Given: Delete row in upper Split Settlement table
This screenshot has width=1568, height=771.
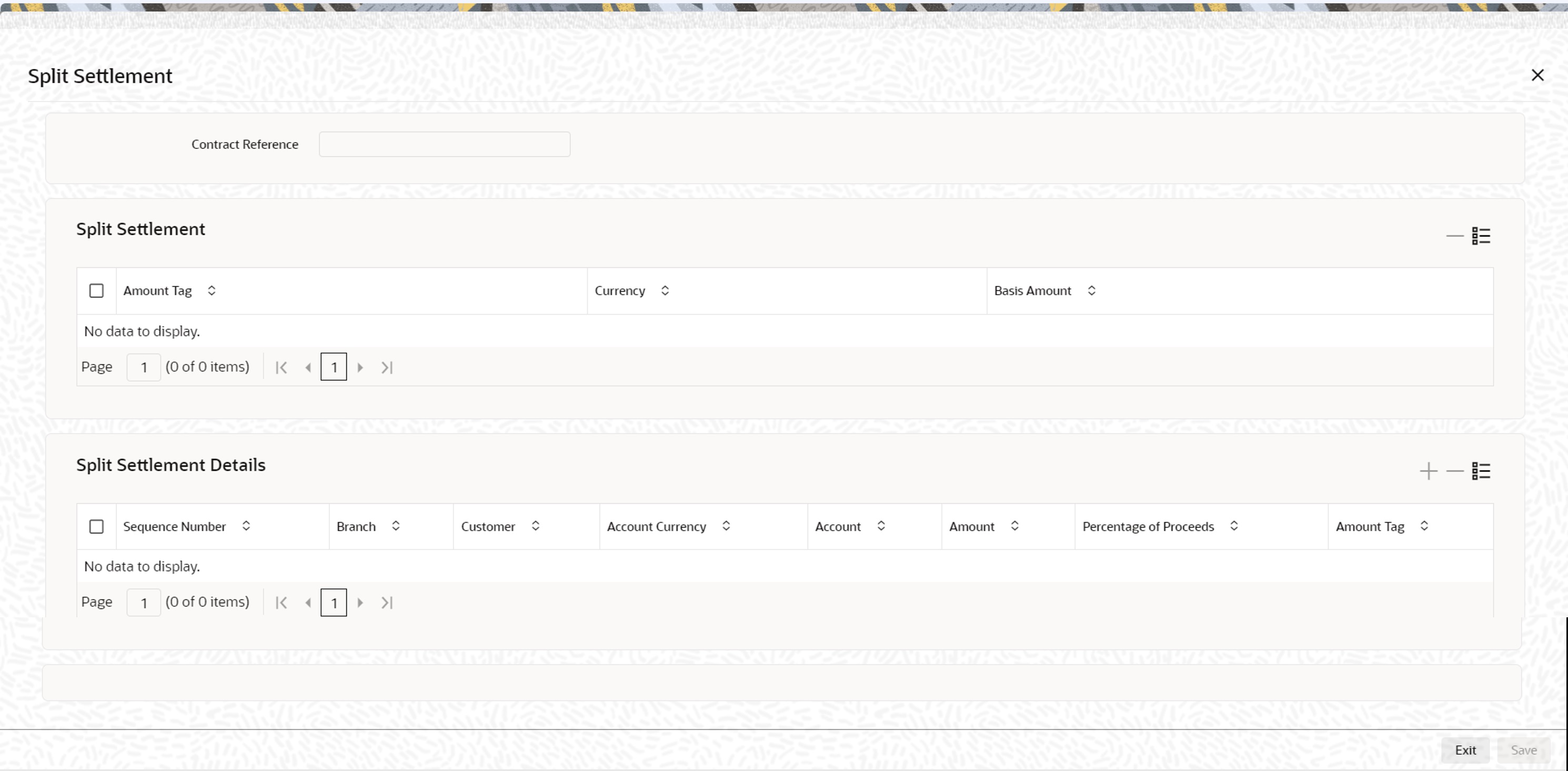Looking at the screenshot, I should pos(1455,236).
